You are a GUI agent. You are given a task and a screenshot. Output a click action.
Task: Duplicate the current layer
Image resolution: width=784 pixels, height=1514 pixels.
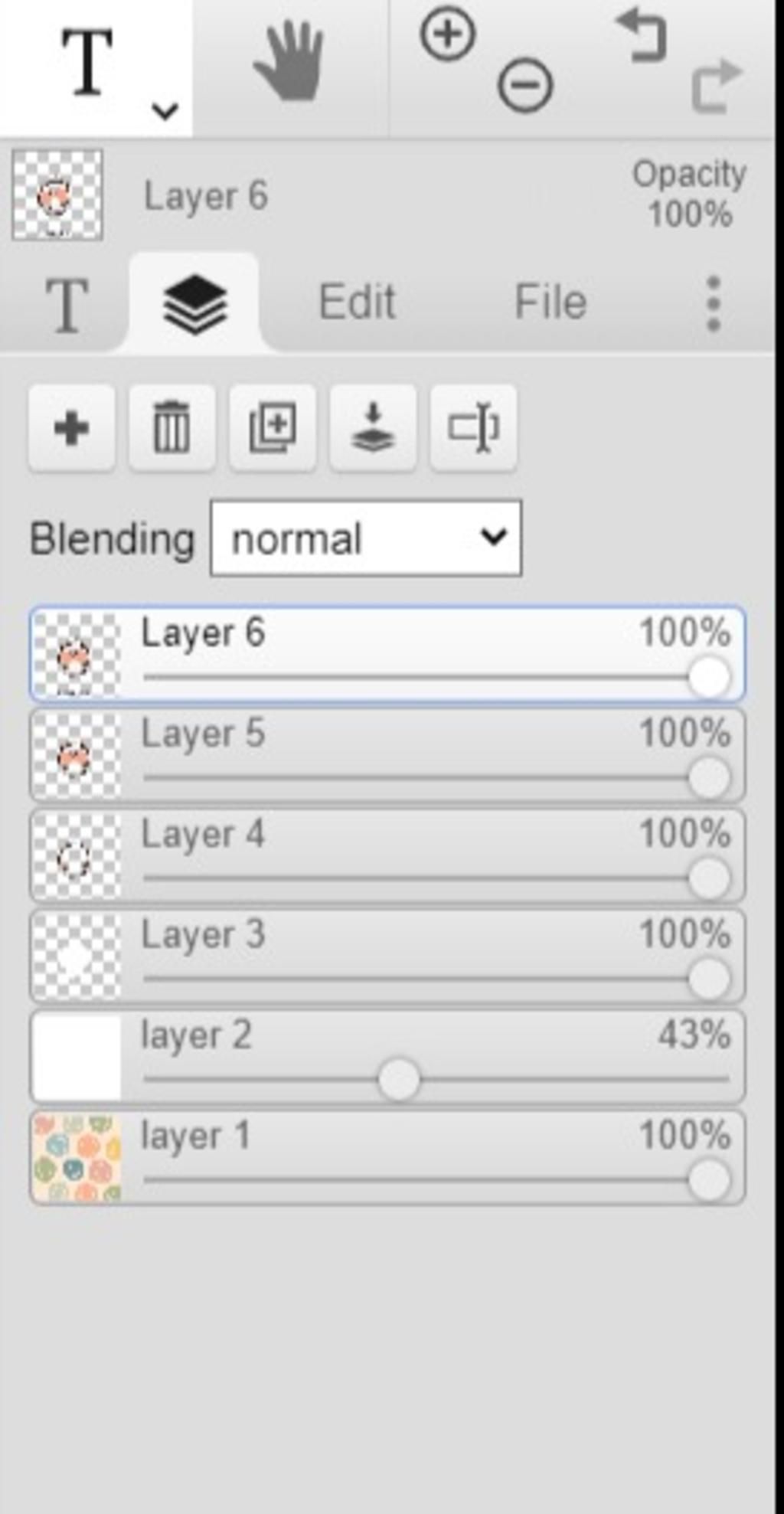(273, 428)
